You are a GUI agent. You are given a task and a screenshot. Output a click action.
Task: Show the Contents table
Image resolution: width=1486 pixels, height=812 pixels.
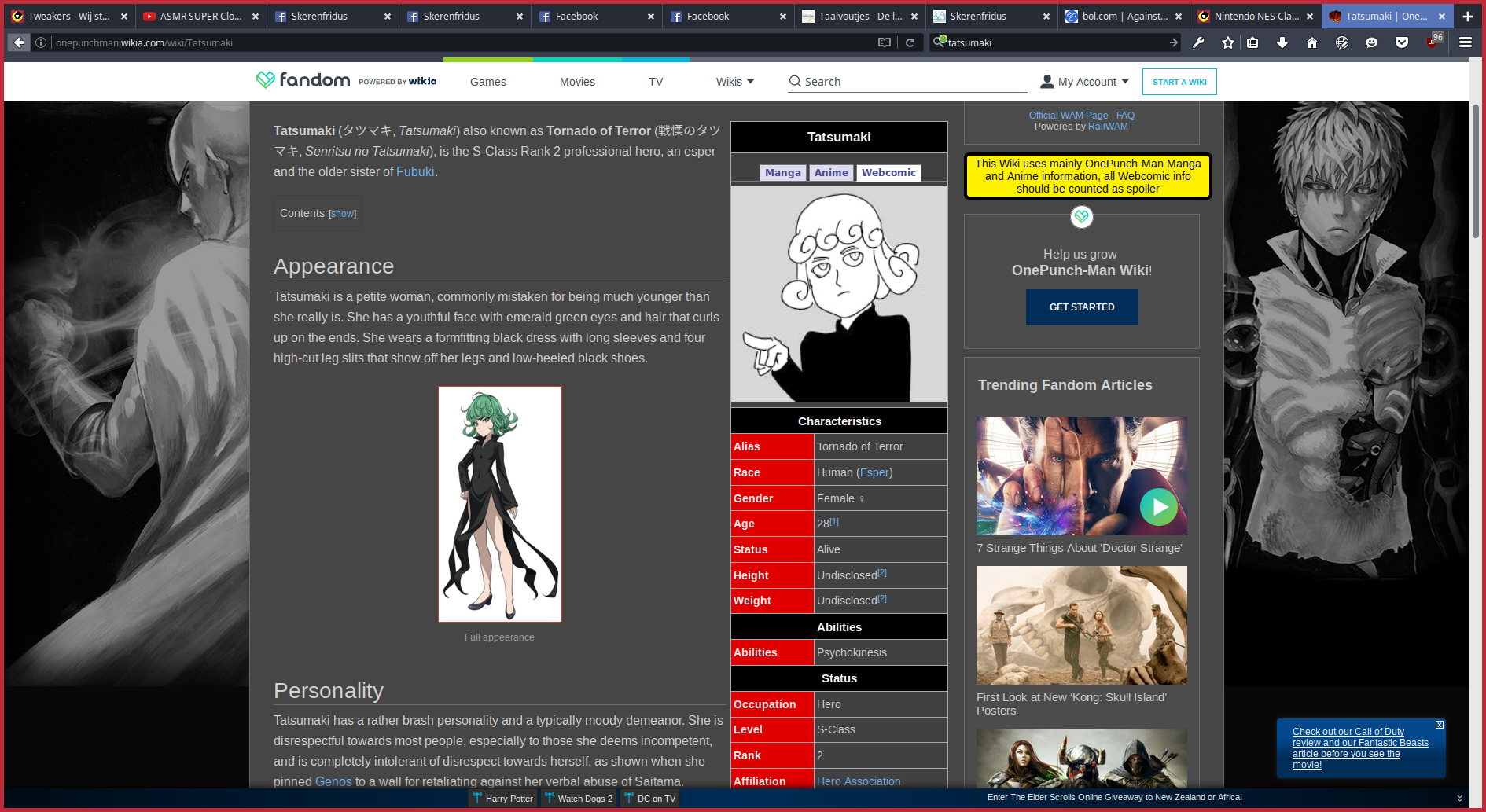click(x=342, y=214)
